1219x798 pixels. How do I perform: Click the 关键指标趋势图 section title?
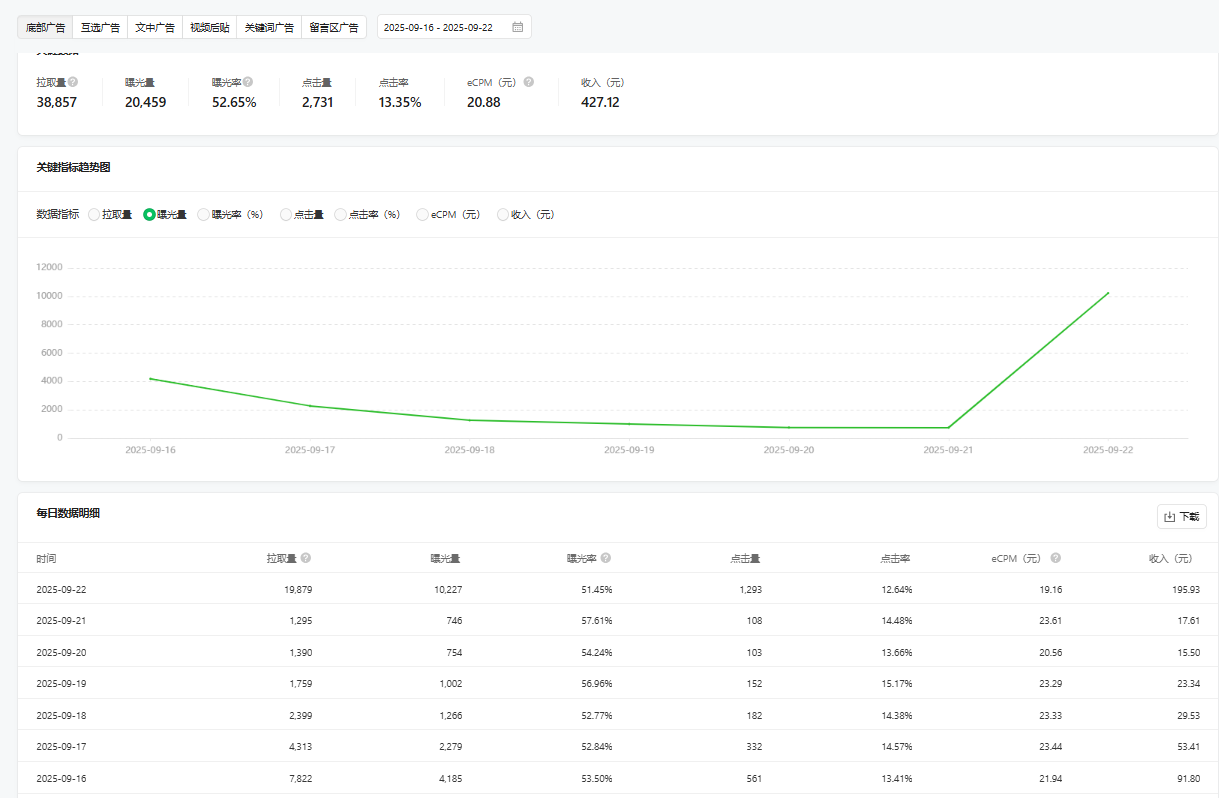(x=74, y=167)
